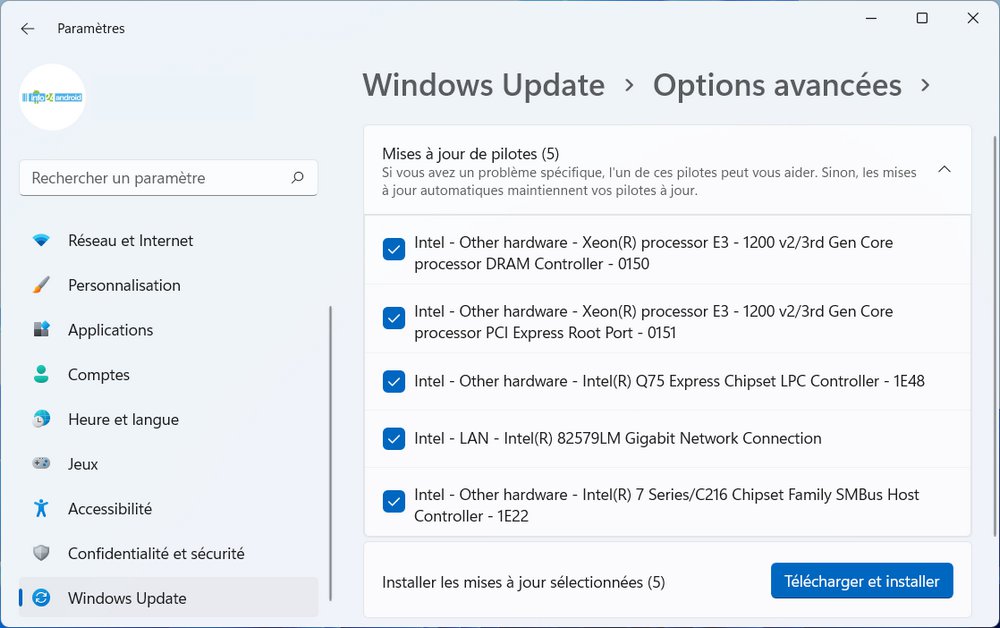The height and width of the screenshot is (628, 1000).
Task: Uncheck the 82579LM Gigabit Network Connection driver
Action: (x=393, y=439)
